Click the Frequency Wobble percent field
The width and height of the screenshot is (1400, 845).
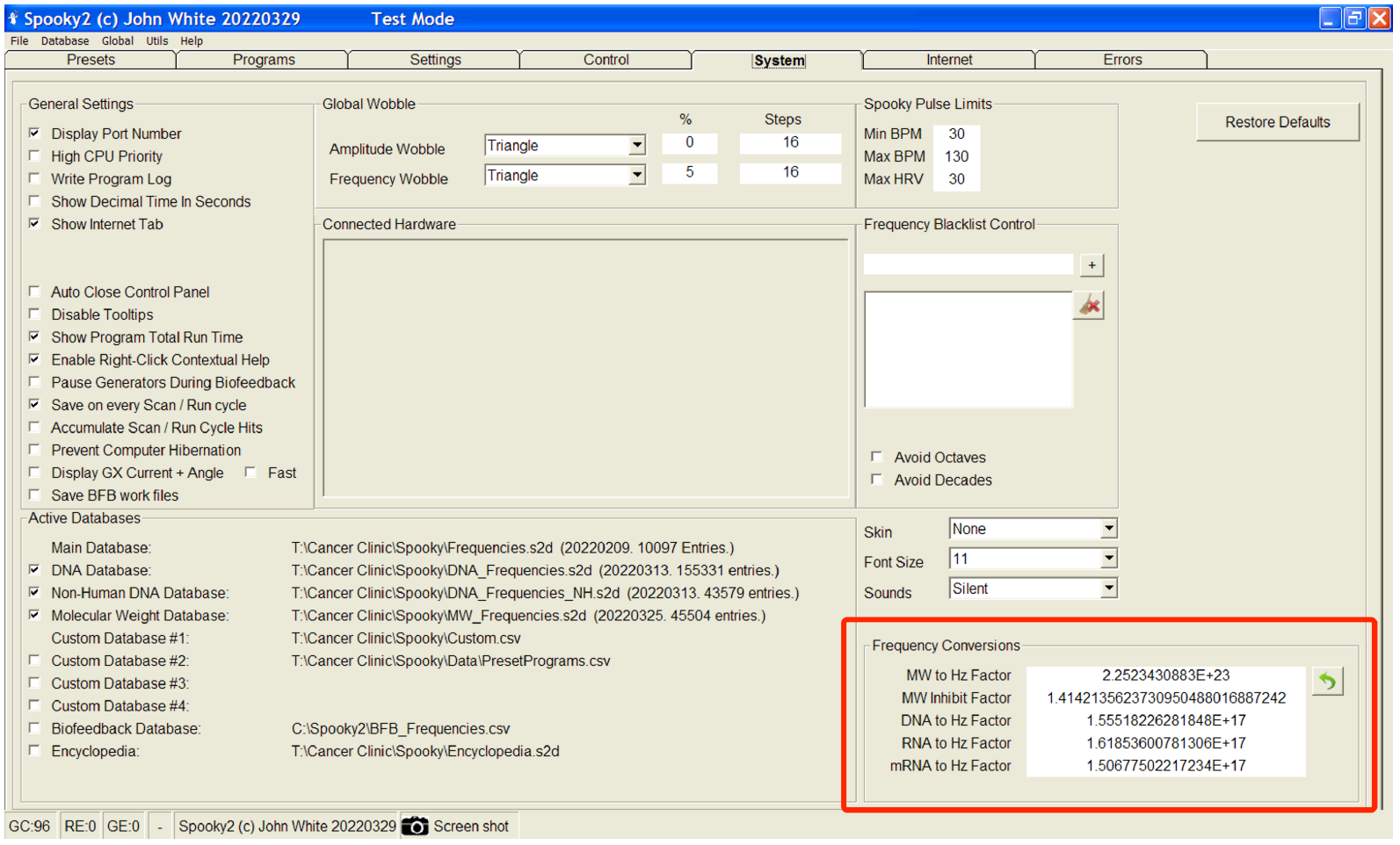pyautogui.click(x=690, y=172)
